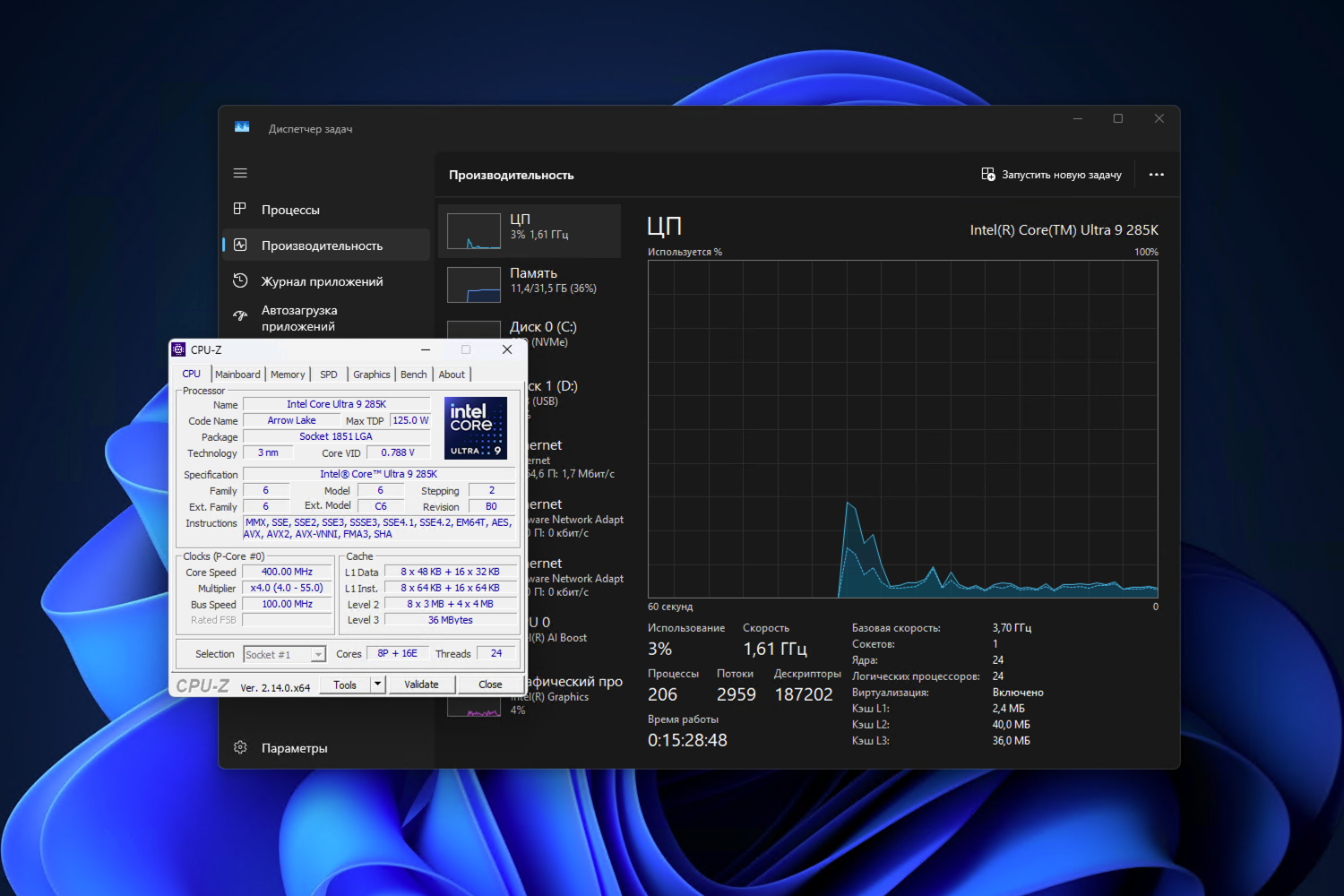Click the CPU-Z icon in its title bar
The height and width of the screenshot is (896, 1344).
178,349
